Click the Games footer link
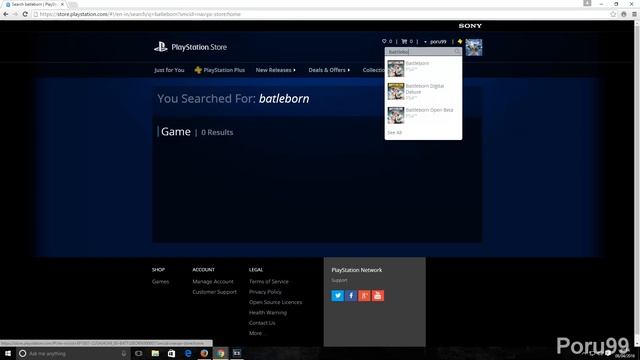Screen dimensions: 640x360 [x=160, y=282]
